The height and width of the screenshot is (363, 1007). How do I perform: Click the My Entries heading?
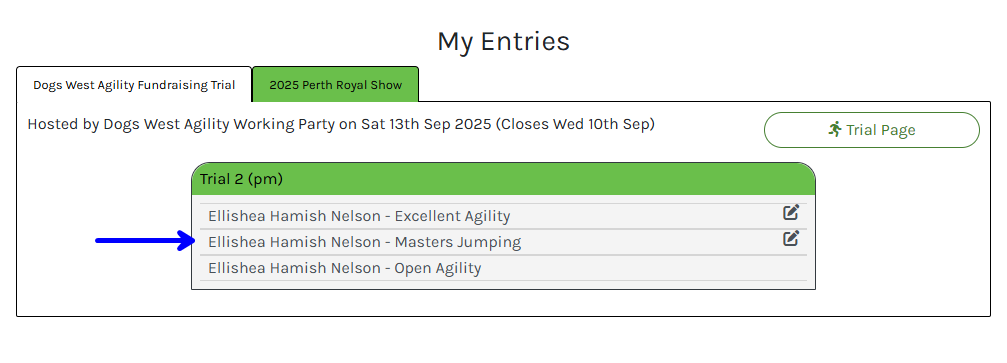pyautogui.click(x=504, y=42)
